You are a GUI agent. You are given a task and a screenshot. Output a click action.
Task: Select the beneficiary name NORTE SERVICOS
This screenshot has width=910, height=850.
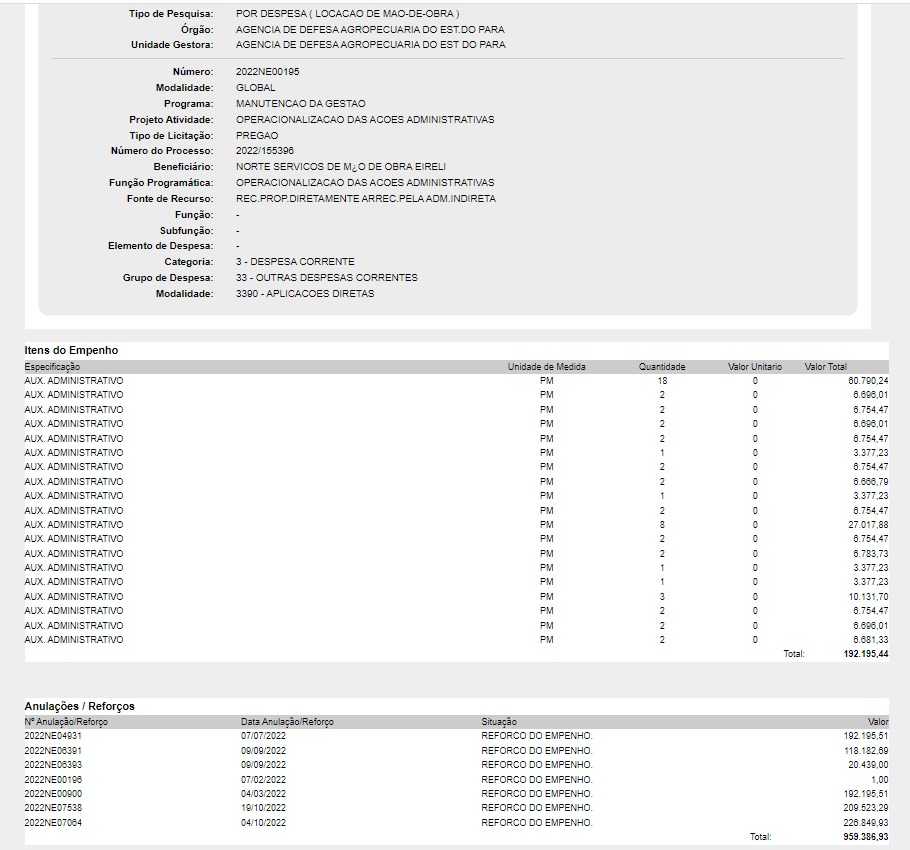[341, 167]
